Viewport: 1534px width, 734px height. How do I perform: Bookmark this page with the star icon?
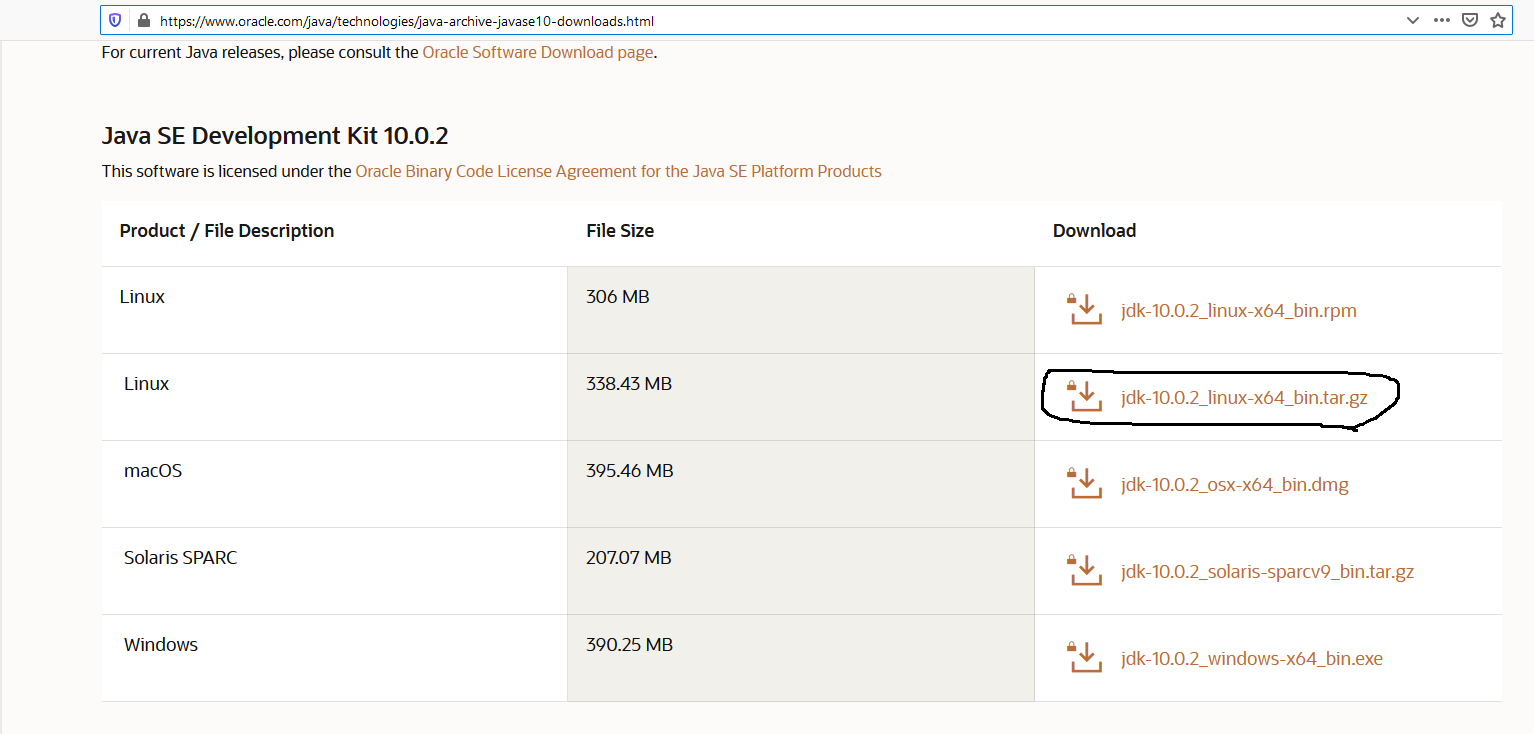pos(1498,20)
